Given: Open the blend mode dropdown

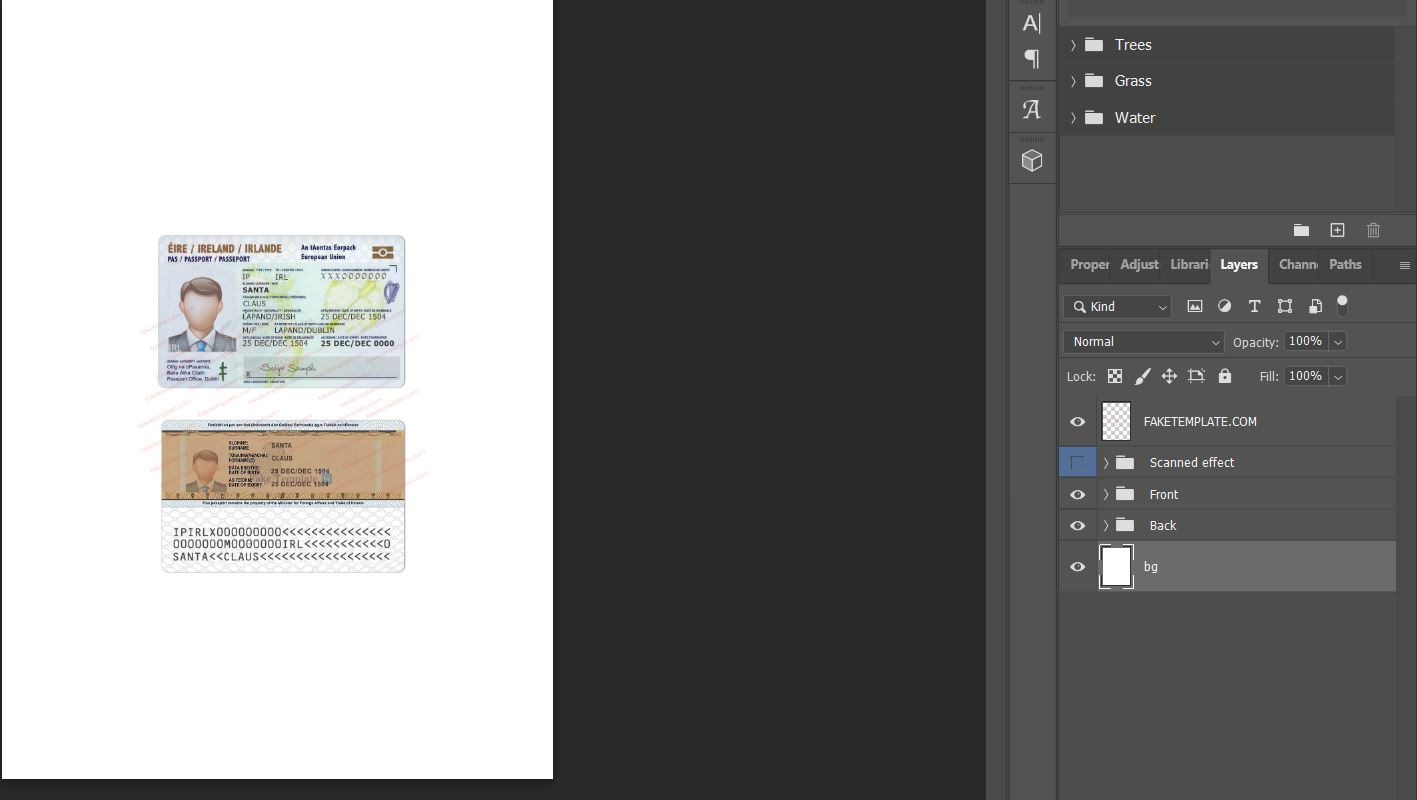Looking at the screenshot, I should [x=1143, y=341].
